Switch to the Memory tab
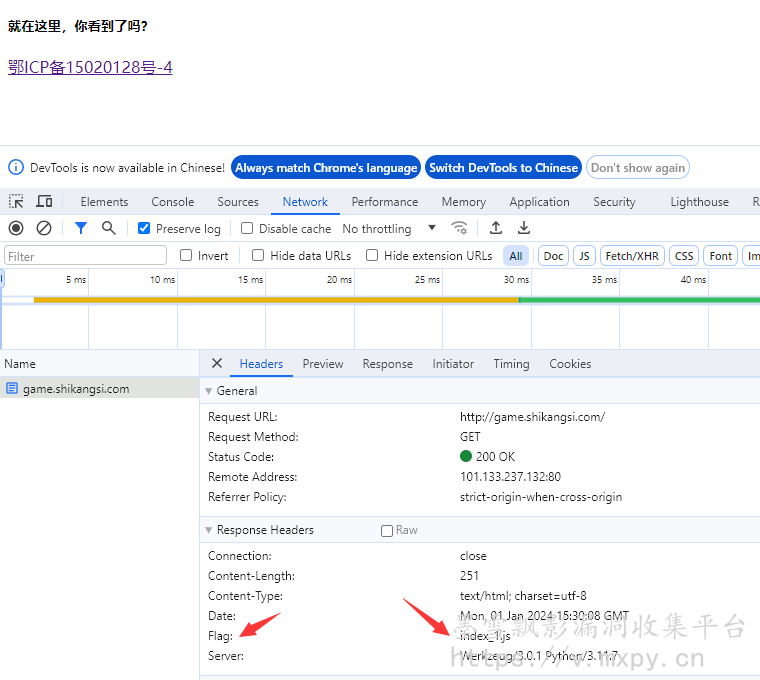The width and height of the screenshot is (760, 680). (464, 202)
